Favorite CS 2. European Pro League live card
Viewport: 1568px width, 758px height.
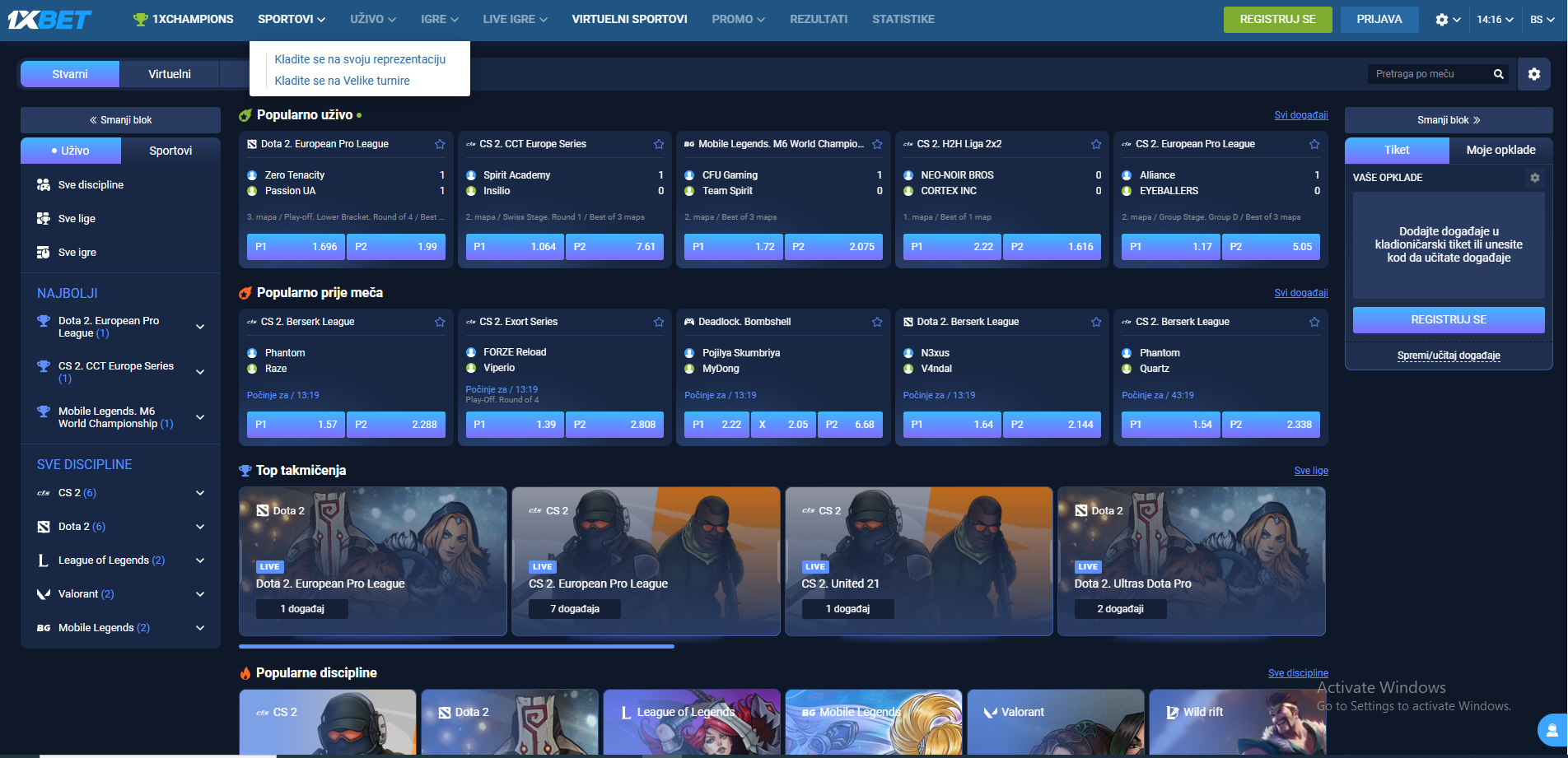coord(1314,144)
